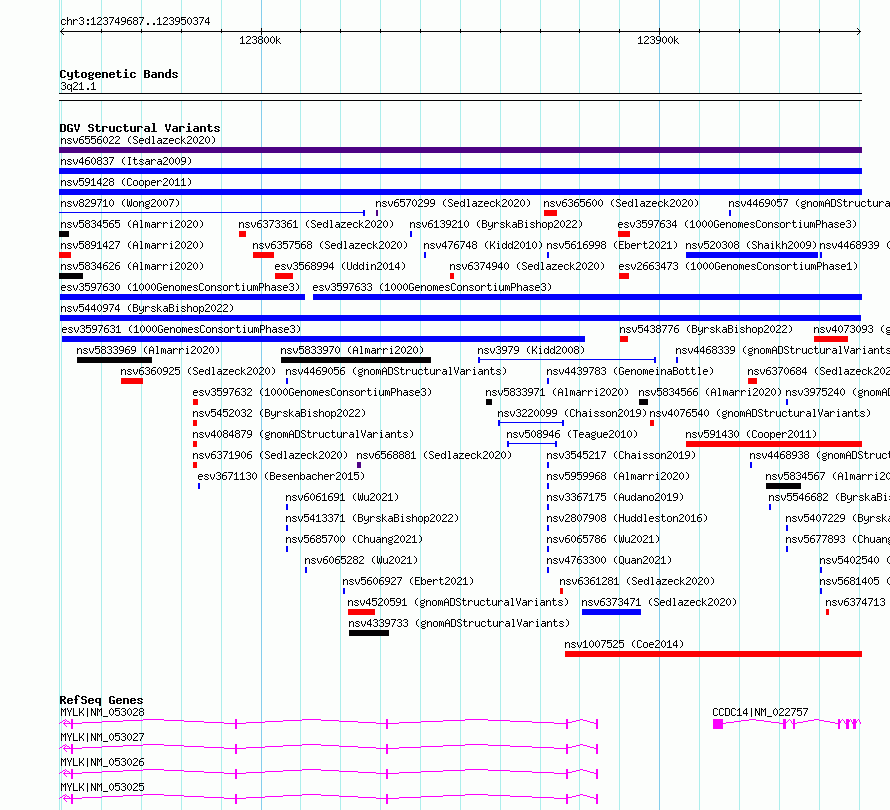The width and height of the screenshot is (890, 810).
Task: Select nsv4763300 (Quan2021) label
Action: point(608,560)
